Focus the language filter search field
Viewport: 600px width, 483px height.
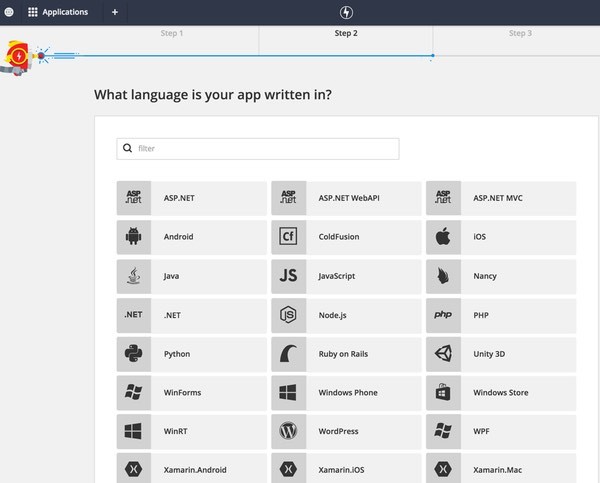click(258, 148)
